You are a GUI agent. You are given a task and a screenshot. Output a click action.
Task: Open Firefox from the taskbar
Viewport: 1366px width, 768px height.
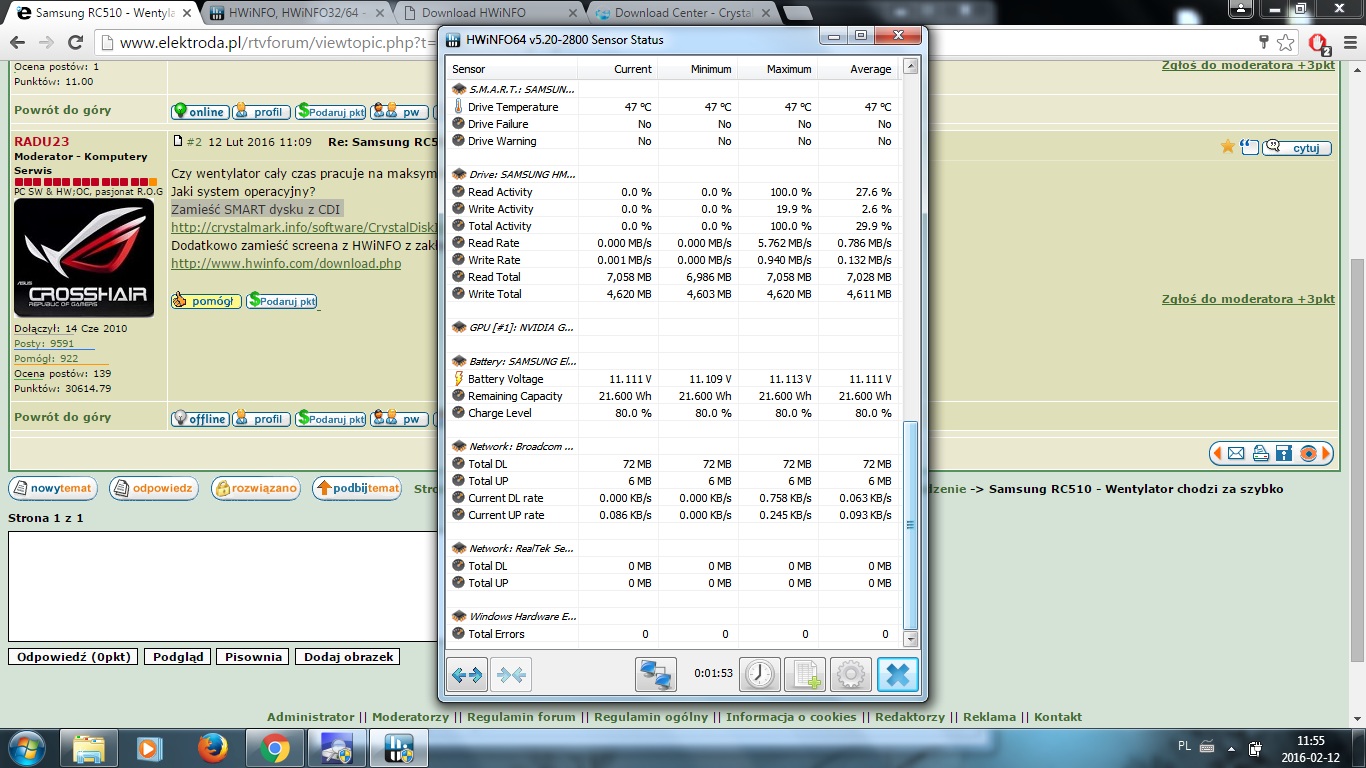211,748
